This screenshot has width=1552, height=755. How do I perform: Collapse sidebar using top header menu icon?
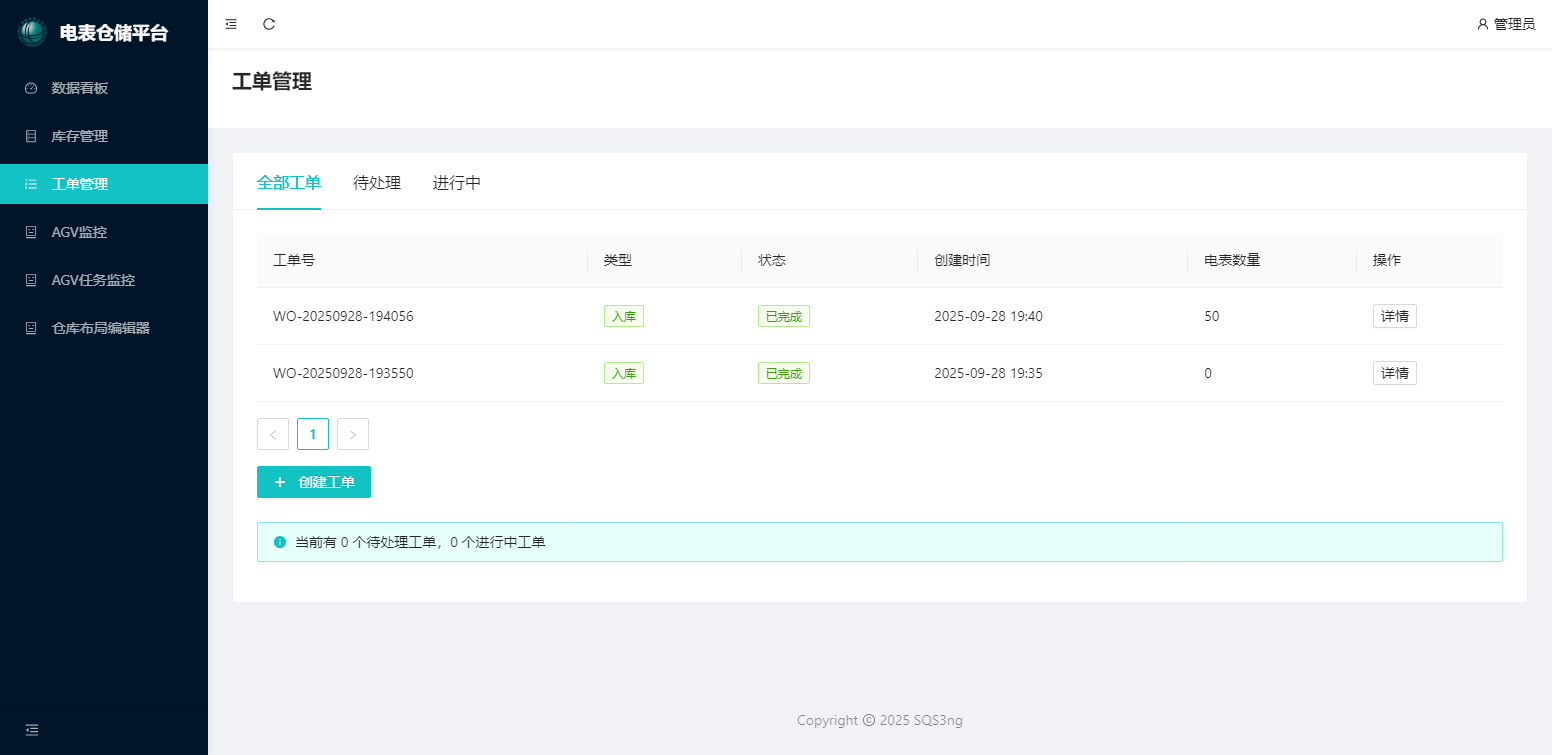pos(231,24)
